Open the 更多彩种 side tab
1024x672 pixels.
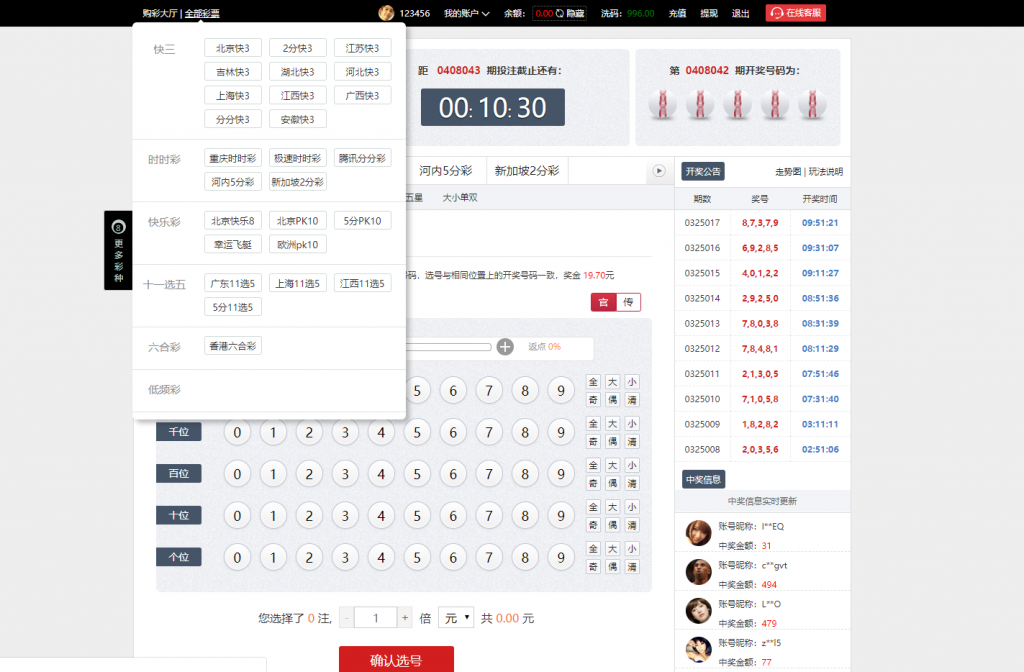click(118, 250)
